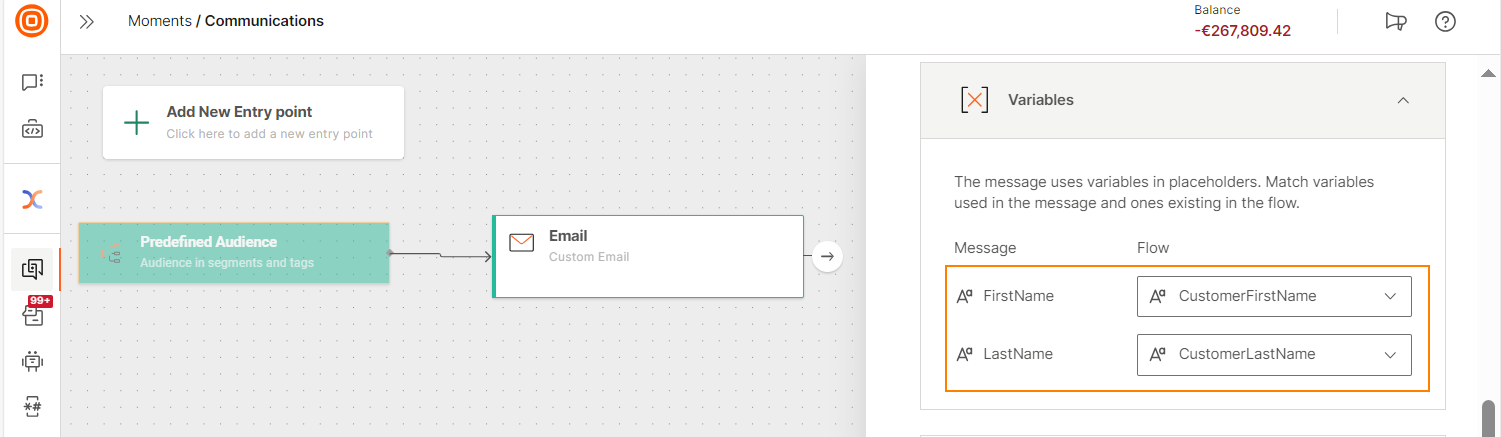Open the help question mark icon
The width and height of the screenshot is (1501, 437).
click(1445, 22)
